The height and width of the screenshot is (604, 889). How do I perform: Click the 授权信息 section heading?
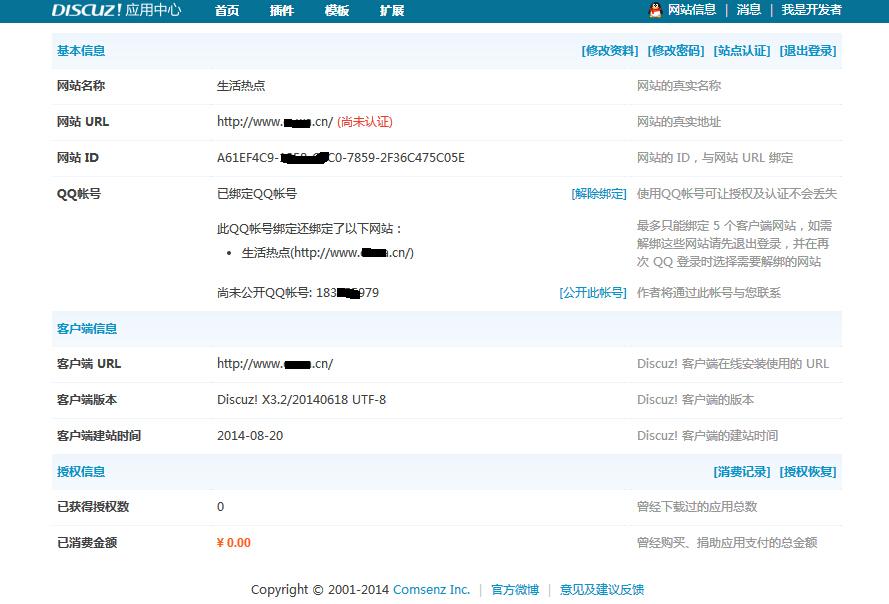pyautogui.click(x=81, y=472)
